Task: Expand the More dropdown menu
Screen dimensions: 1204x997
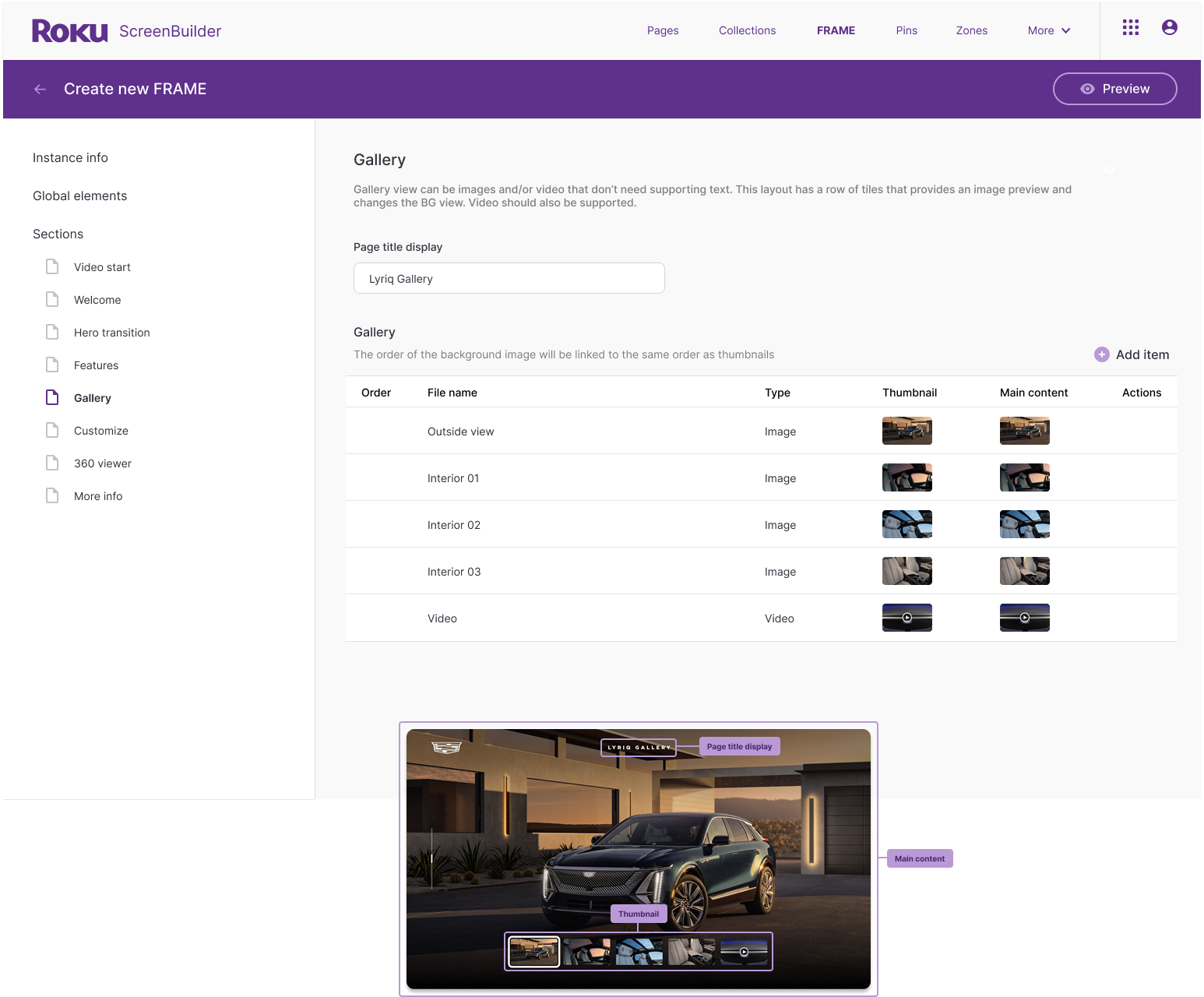Action: [1049, 30]
